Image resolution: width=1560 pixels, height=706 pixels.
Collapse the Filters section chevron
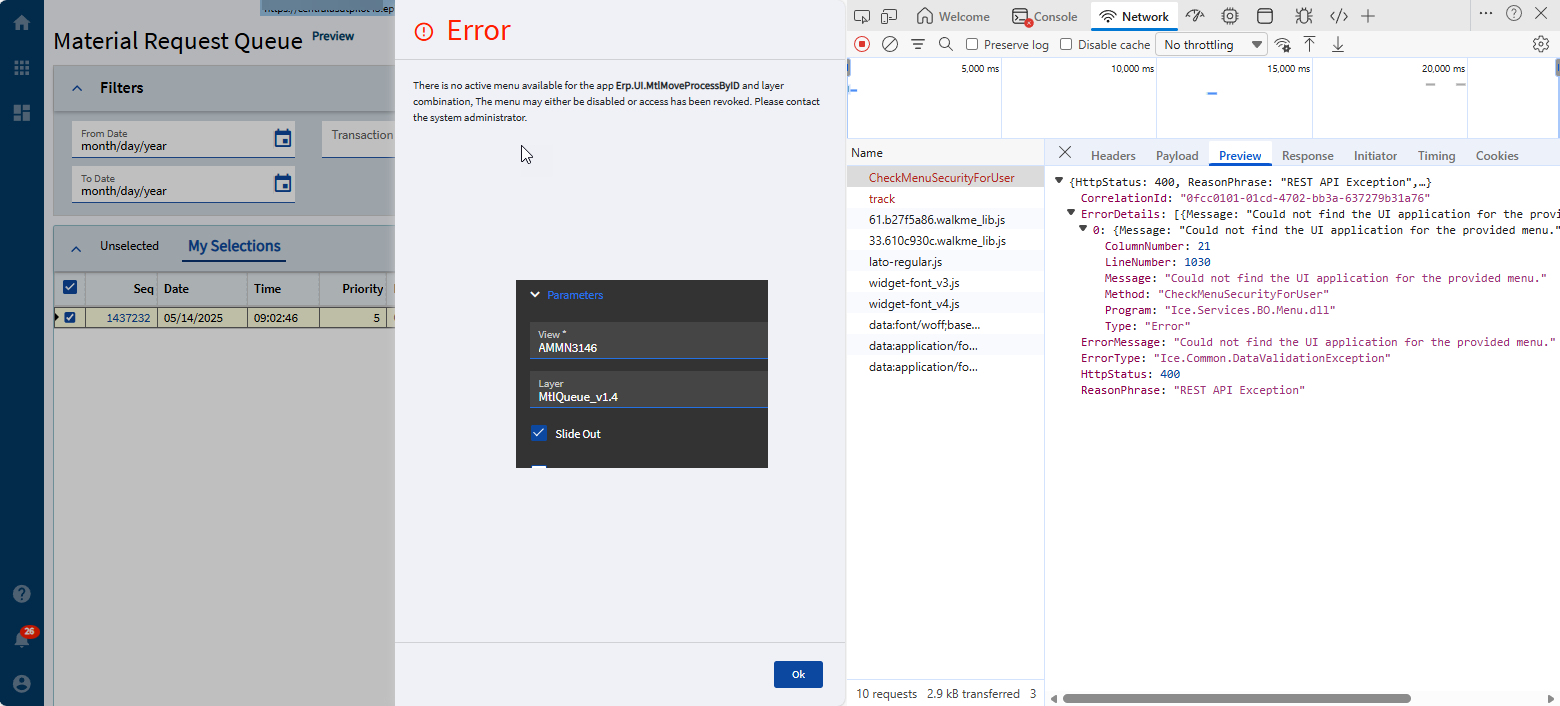point(77,88)
